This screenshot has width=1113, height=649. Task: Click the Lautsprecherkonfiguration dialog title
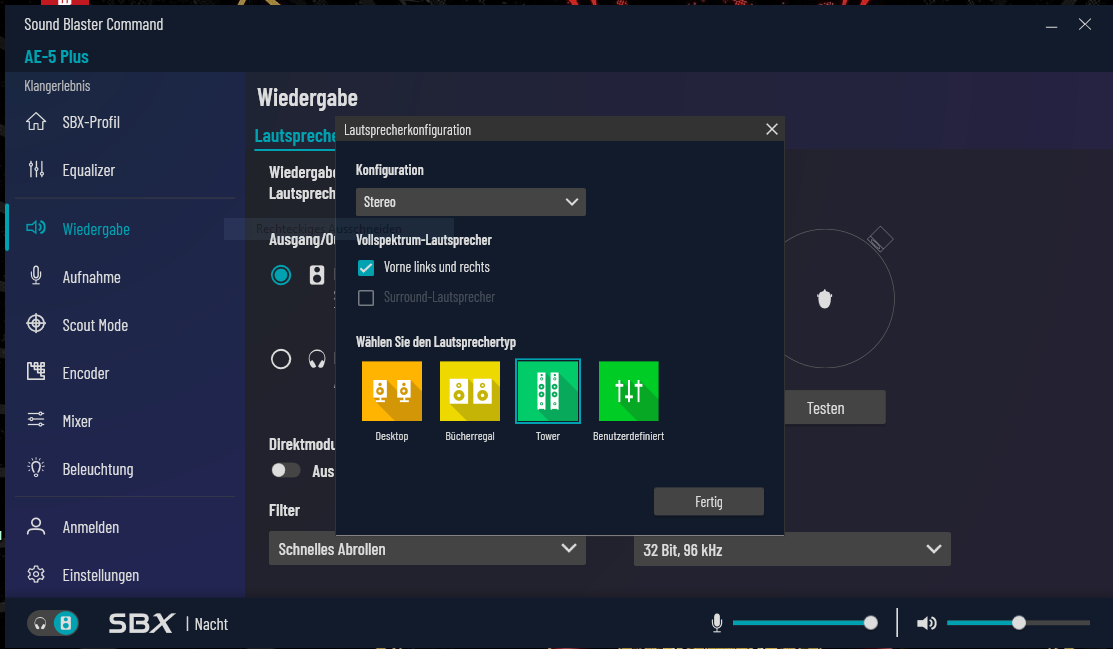(407, 130)
